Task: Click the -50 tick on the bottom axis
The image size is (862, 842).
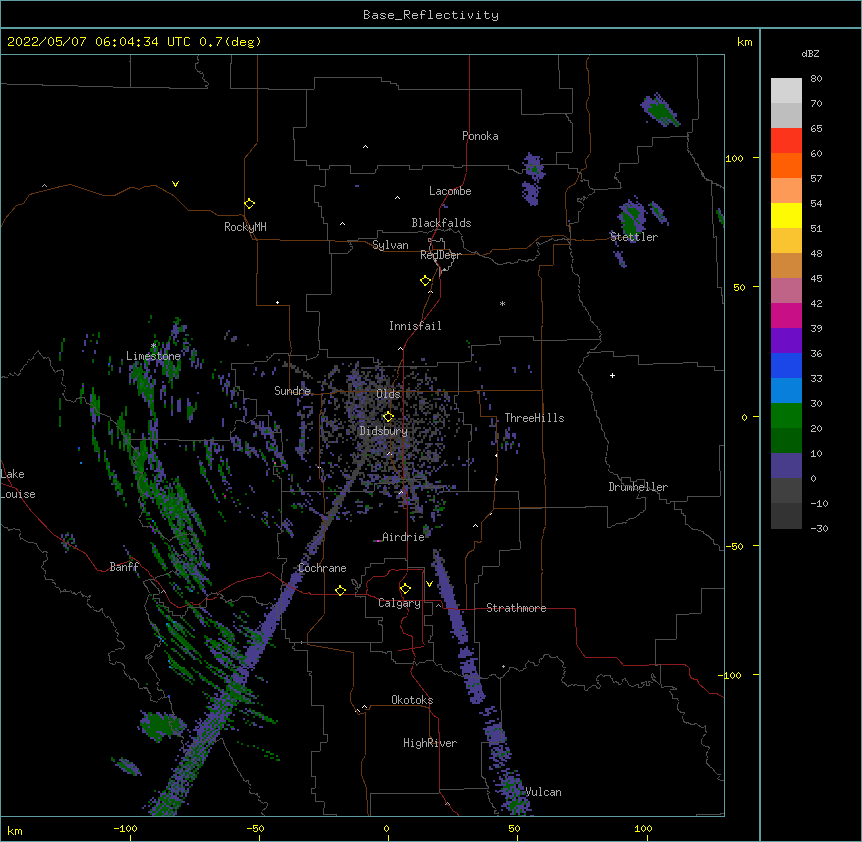Action: click(255, 828)
